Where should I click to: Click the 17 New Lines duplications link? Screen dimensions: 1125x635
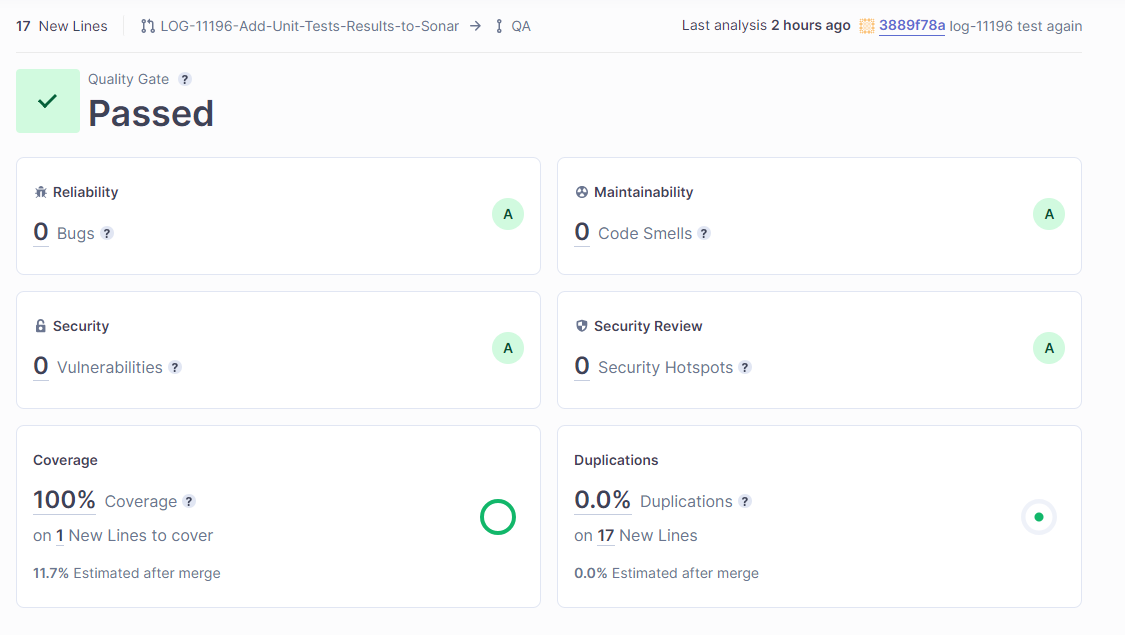point(606,535)
